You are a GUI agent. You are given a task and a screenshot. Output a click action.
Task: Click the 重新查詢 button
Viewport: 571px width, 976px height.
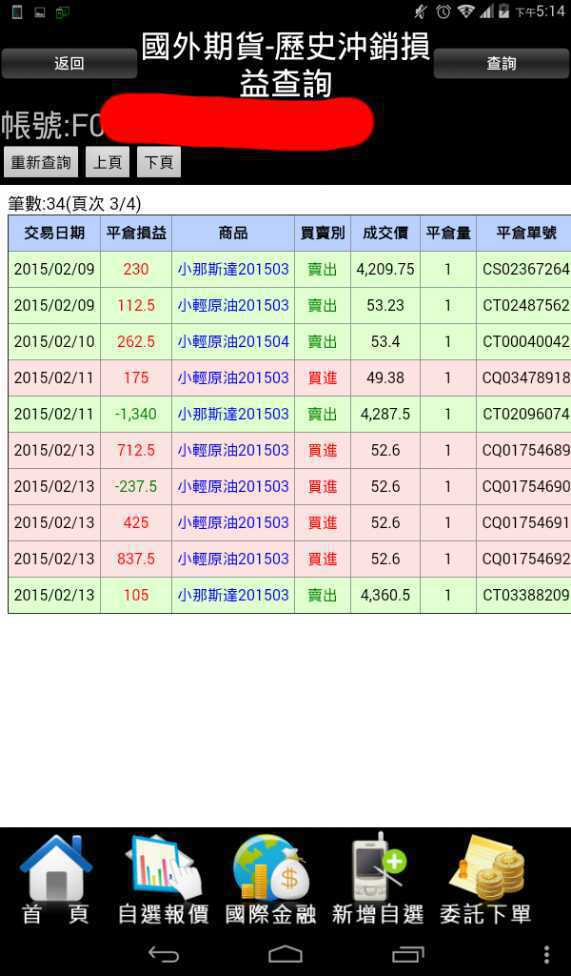coord(41,162)
